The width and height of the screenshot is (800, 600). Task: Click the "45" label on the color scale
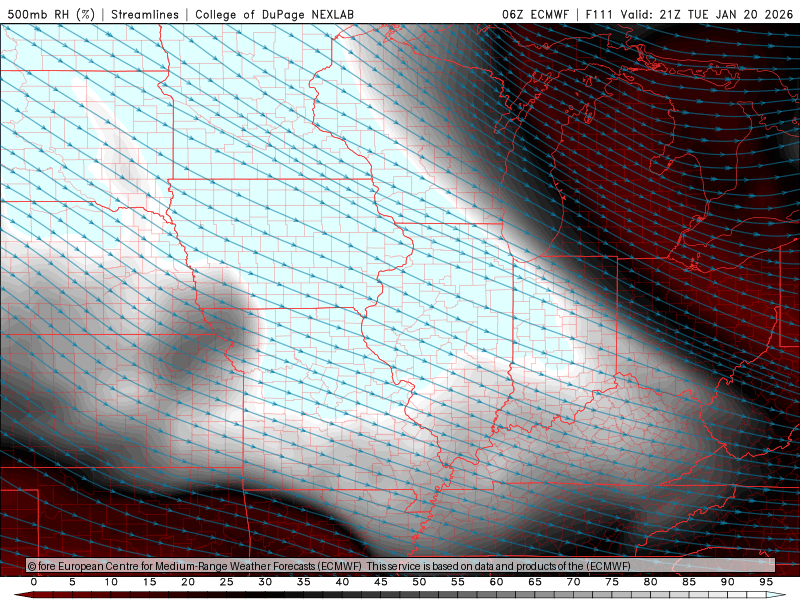click(381, 582)
